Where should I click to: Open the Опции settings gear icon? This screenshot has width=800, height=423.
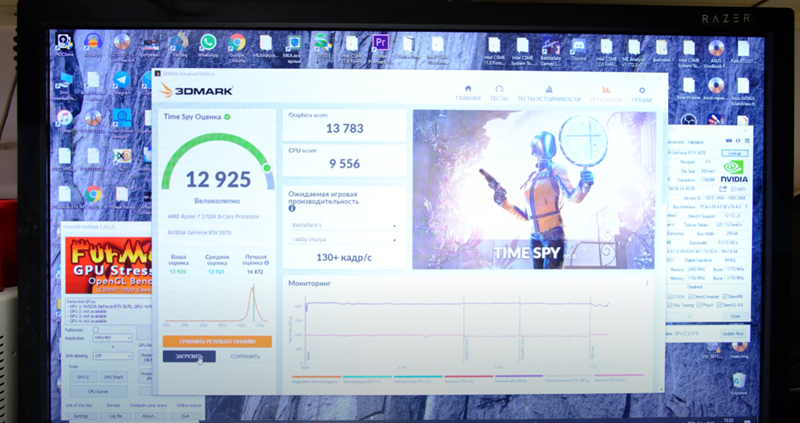point(642,92)
